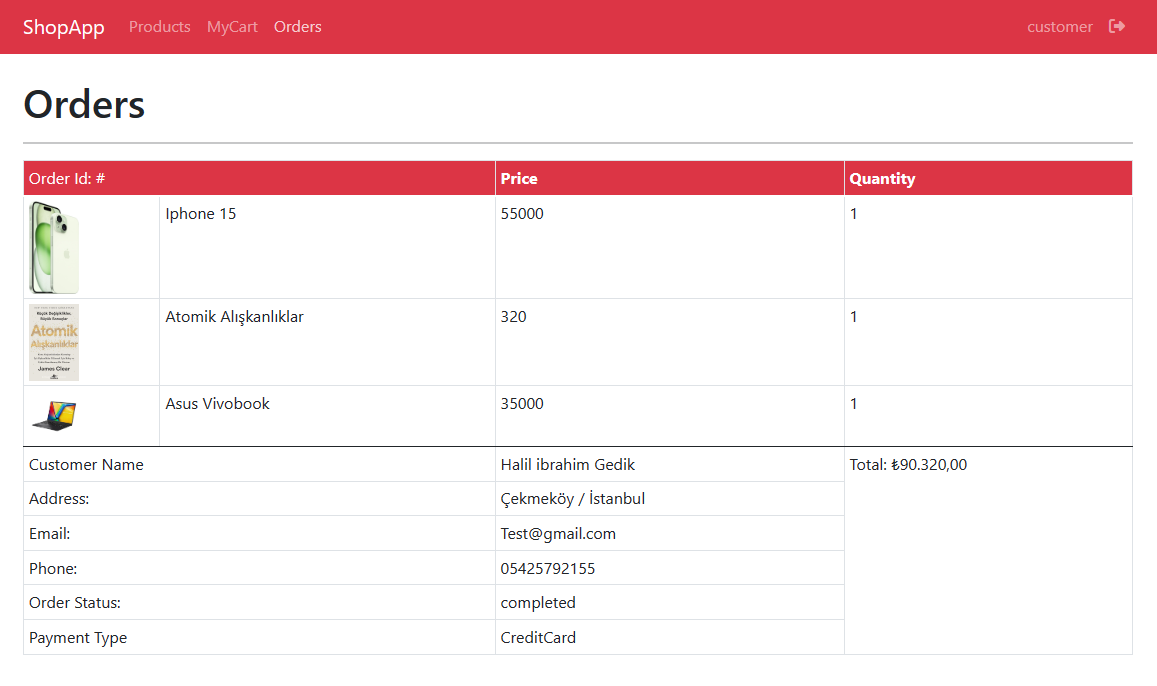Click the Email: label
This screenshot has height=686, width=1157.
click(x=49, y=534)
